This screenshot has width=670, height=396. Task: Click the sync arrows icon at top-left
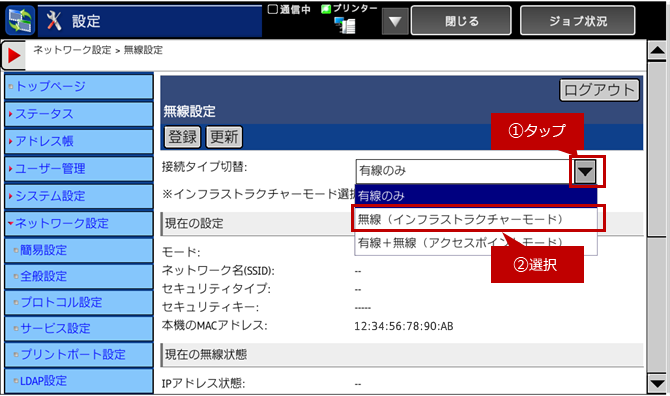pos(20,20)
